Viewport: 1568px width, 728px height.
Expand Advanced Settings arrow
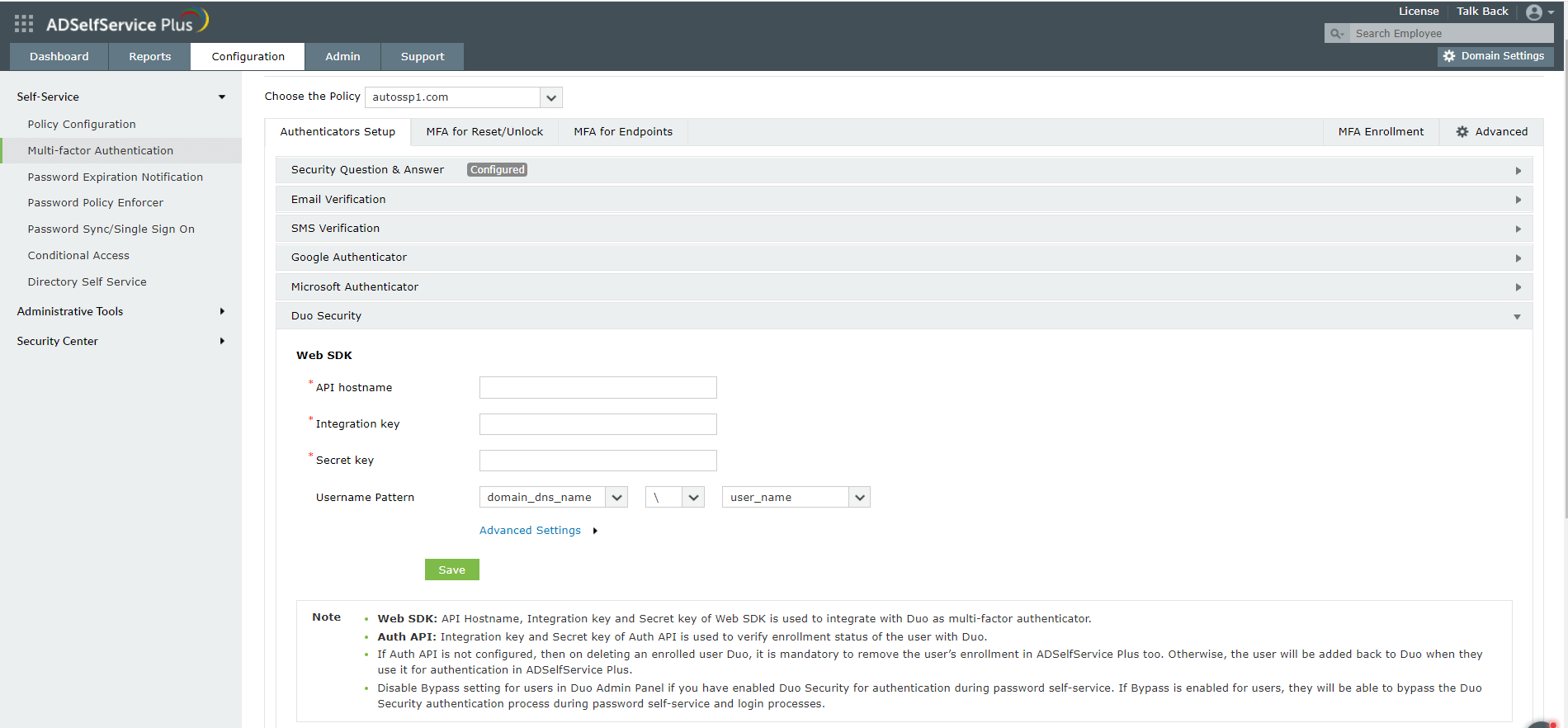[x=595, y=531]
